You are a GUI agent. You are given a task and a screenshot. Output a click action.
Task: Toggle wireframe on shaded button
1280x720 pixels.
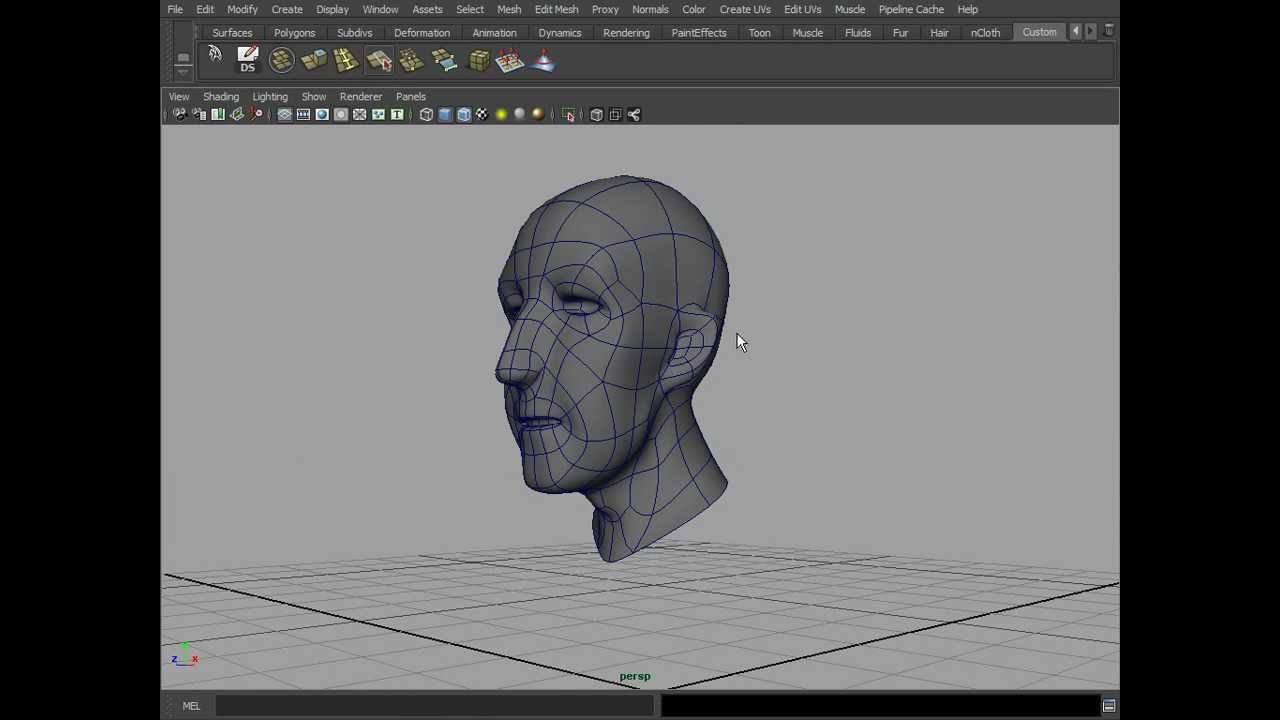(x=464, y=115)
